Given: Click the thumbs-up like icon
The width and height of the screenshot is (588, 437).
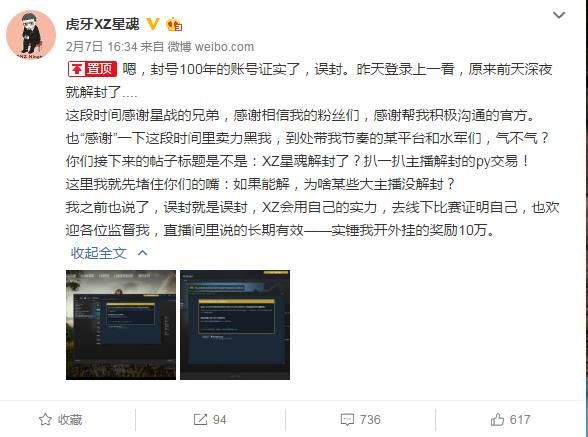Looking at the screenshot, I should point(497,419).
